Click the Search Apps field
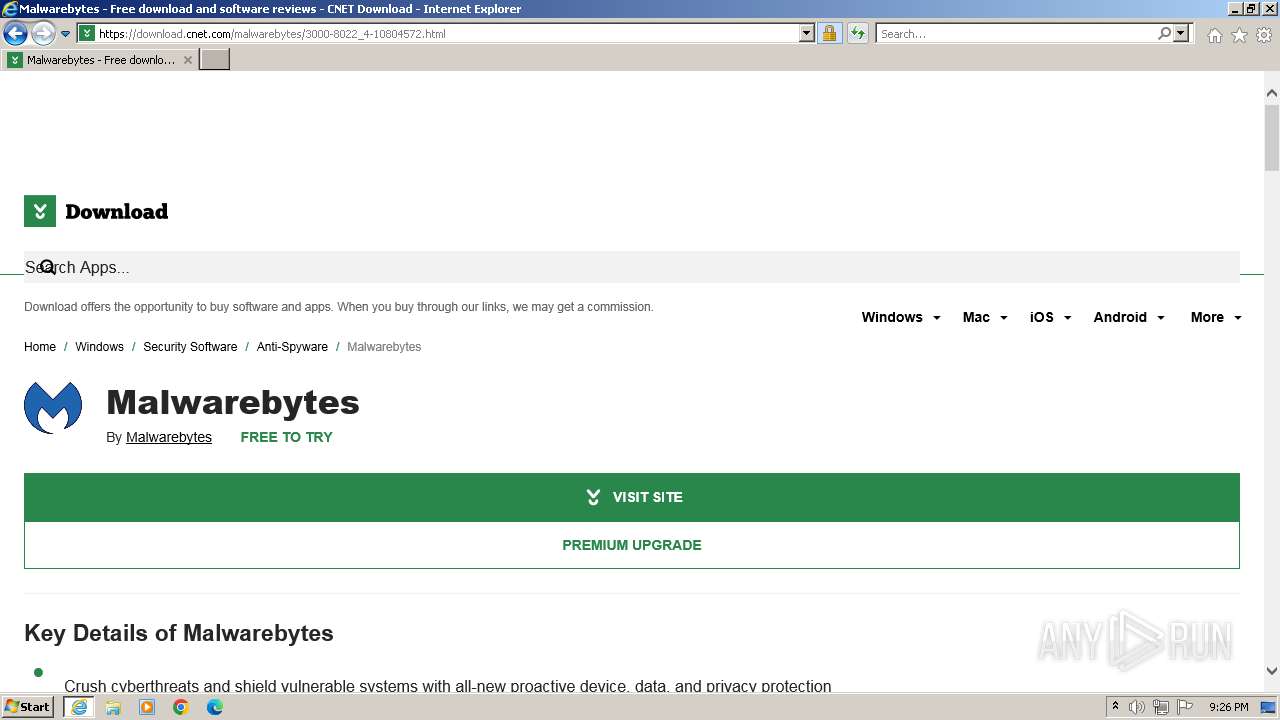This screenshot has height=720, width=1280. click(632, 267)
